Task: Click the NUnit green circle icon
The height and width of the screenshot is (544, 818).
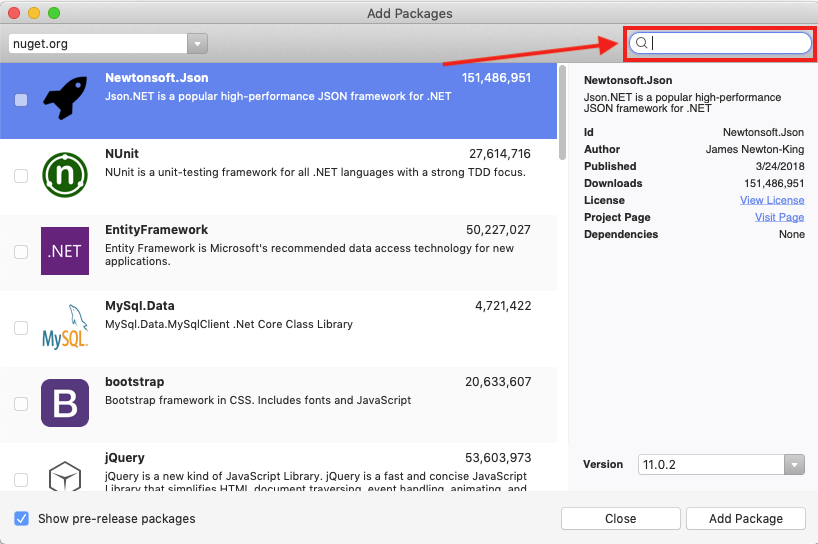Action: coord(65,176)
